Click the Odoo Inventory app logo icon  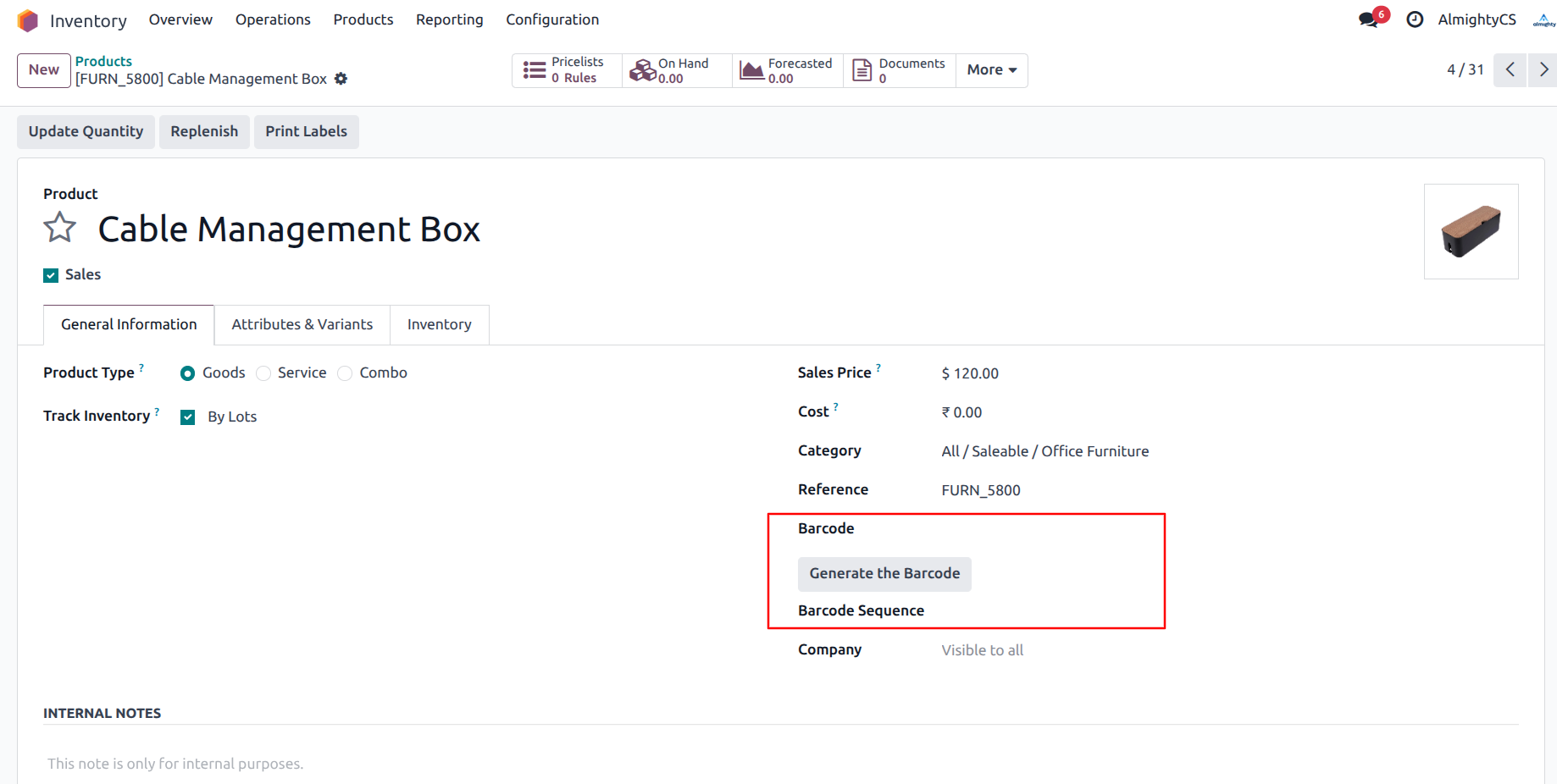28,20
